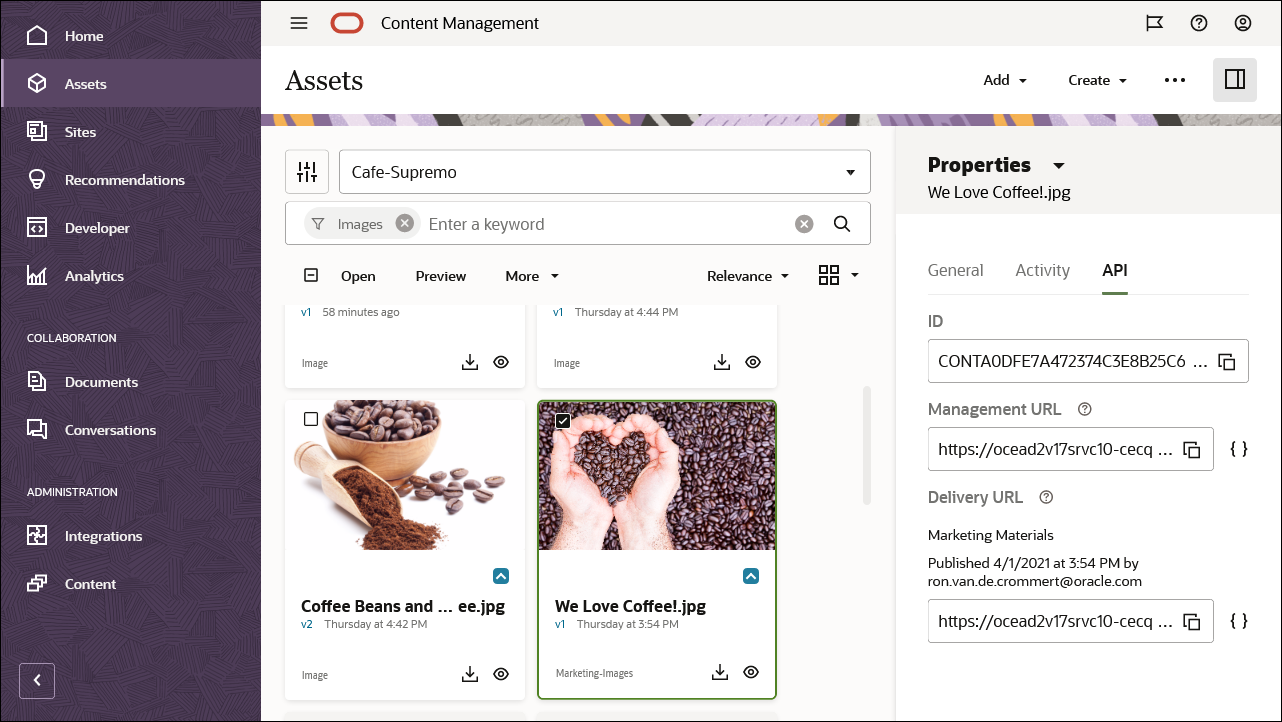Screen dimensions: 1282x722
Task: Uncheck the We Love Coffee! checkbox
Action: click(563, 421)
